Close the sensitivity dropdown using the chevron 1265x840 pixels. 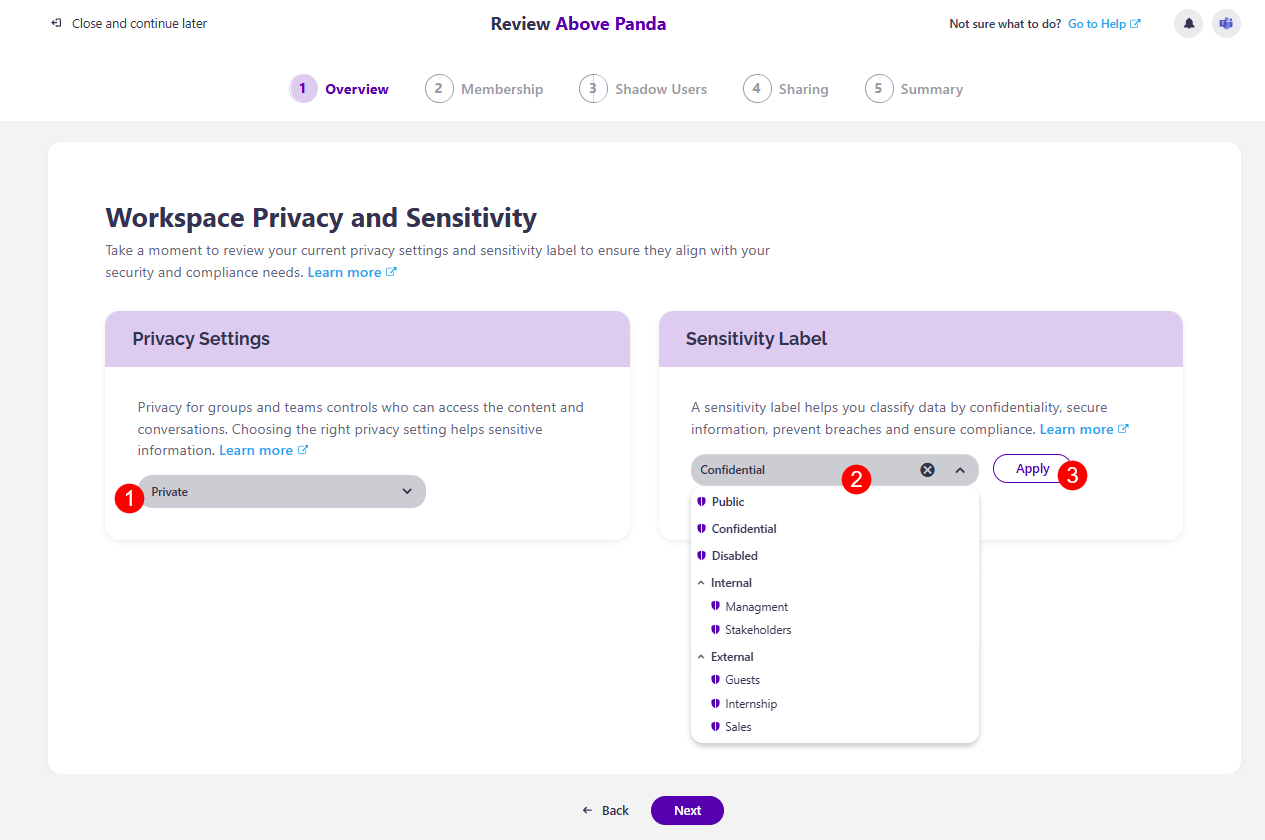click(x=959, y=469)
